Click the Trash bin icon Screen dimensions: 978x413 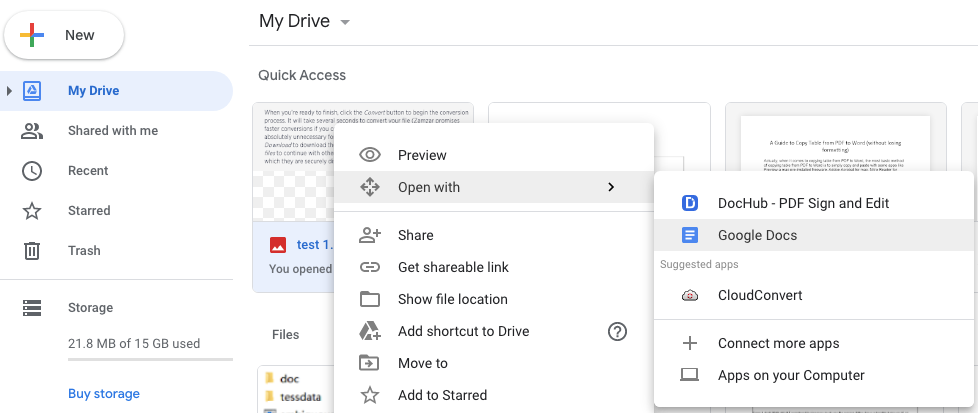click(32, 251)
